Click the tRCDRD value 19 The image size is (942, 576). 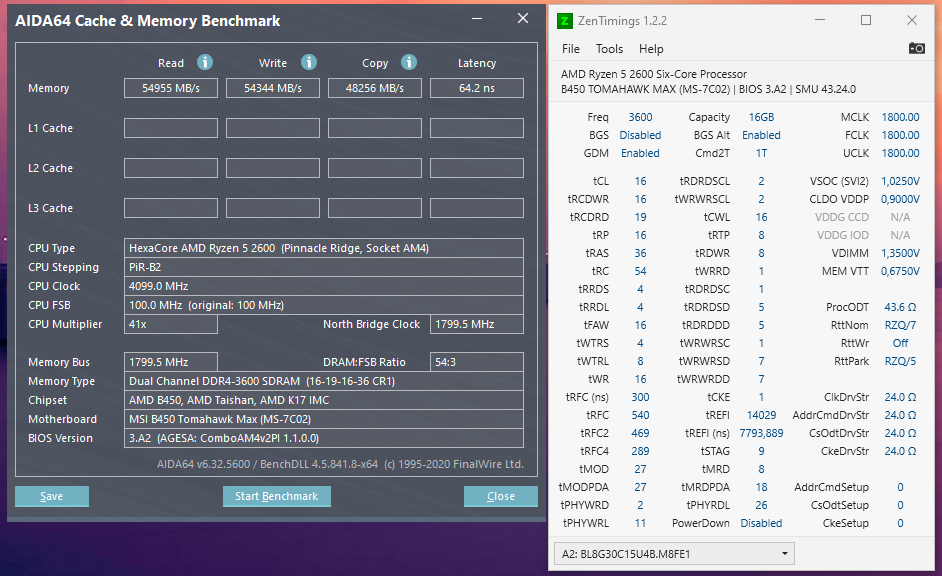[x=640, y=217]
